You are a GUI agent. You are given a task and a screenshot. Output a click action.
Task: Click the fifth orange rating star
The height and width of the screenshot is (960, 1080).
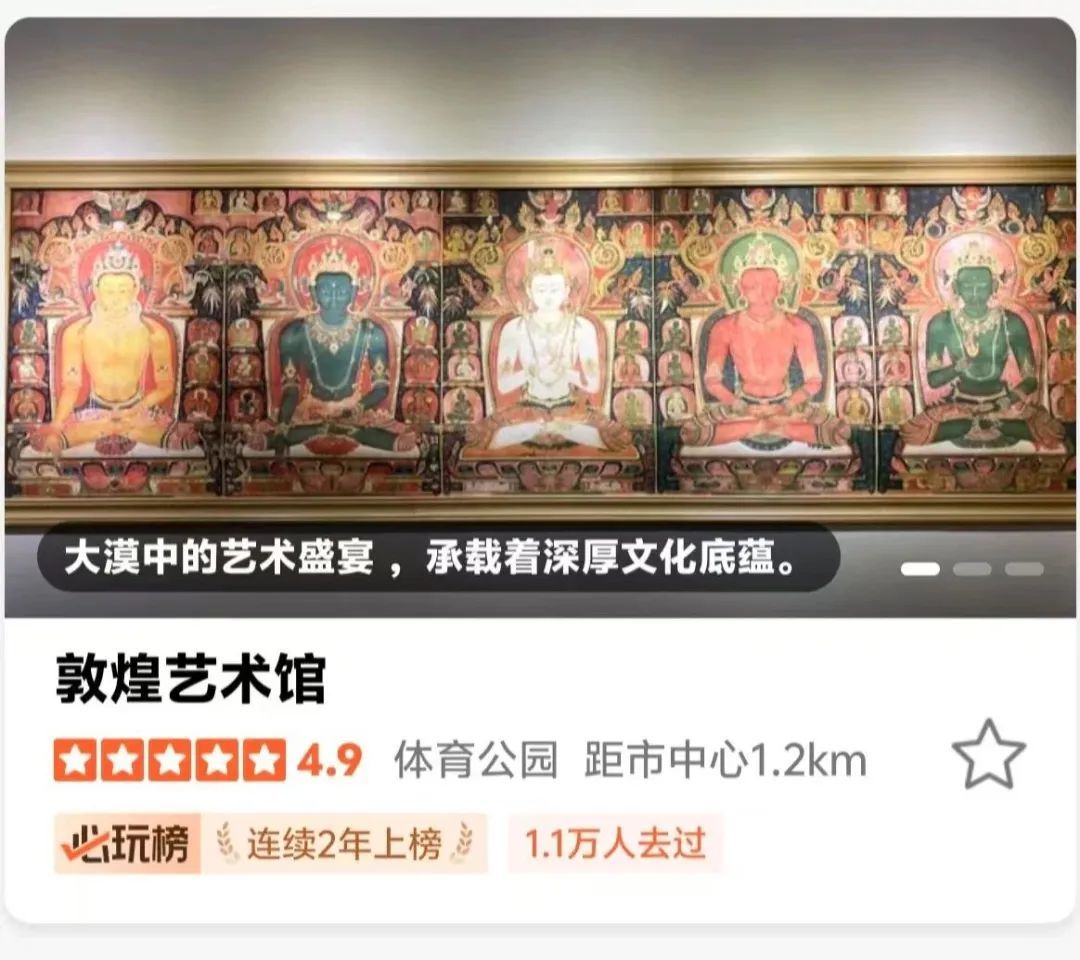(x=264, y=760)
